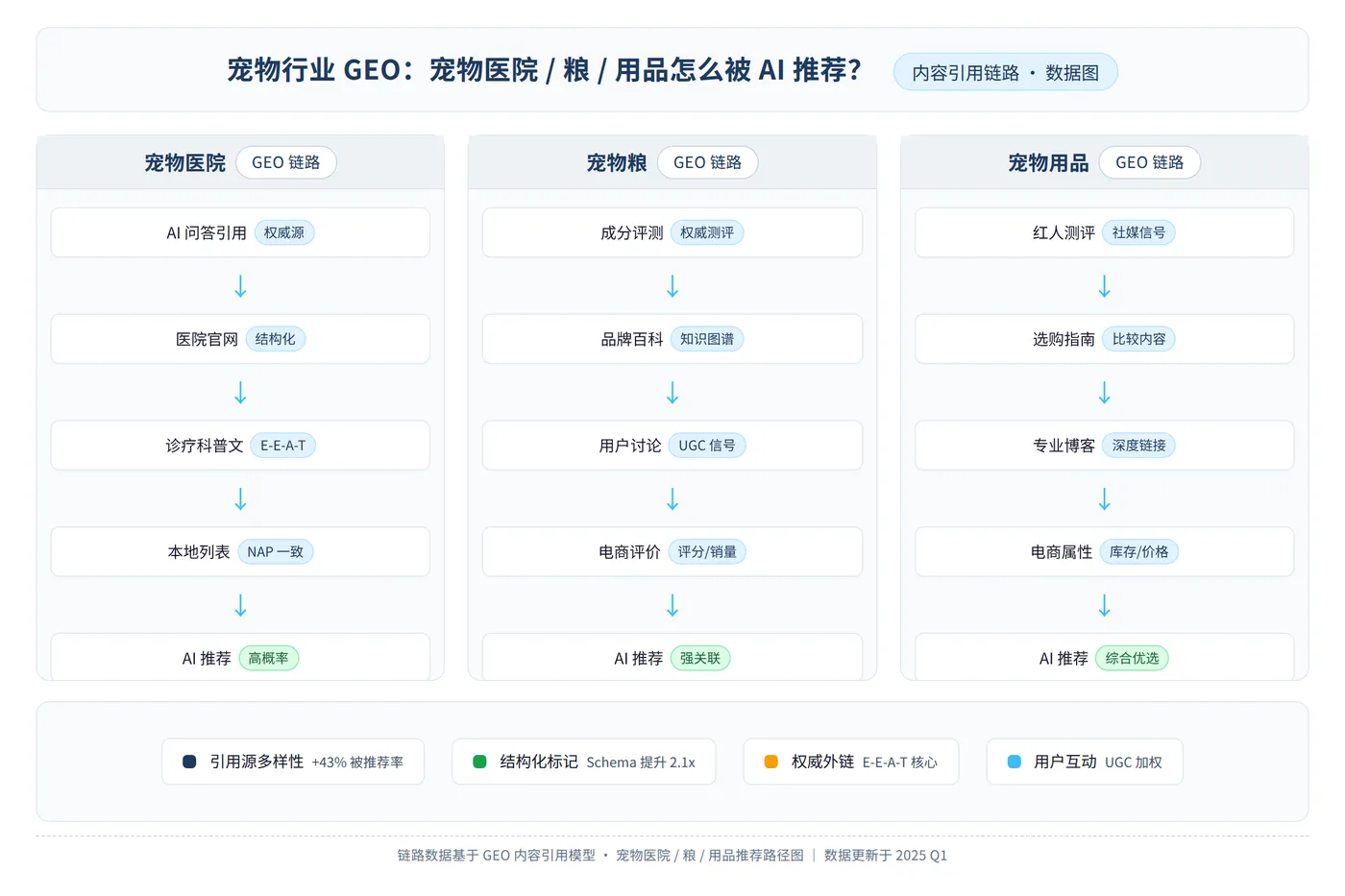
Task: Click the GEO 链路 pill beside 宠物粮
Action: pos(708,162)
